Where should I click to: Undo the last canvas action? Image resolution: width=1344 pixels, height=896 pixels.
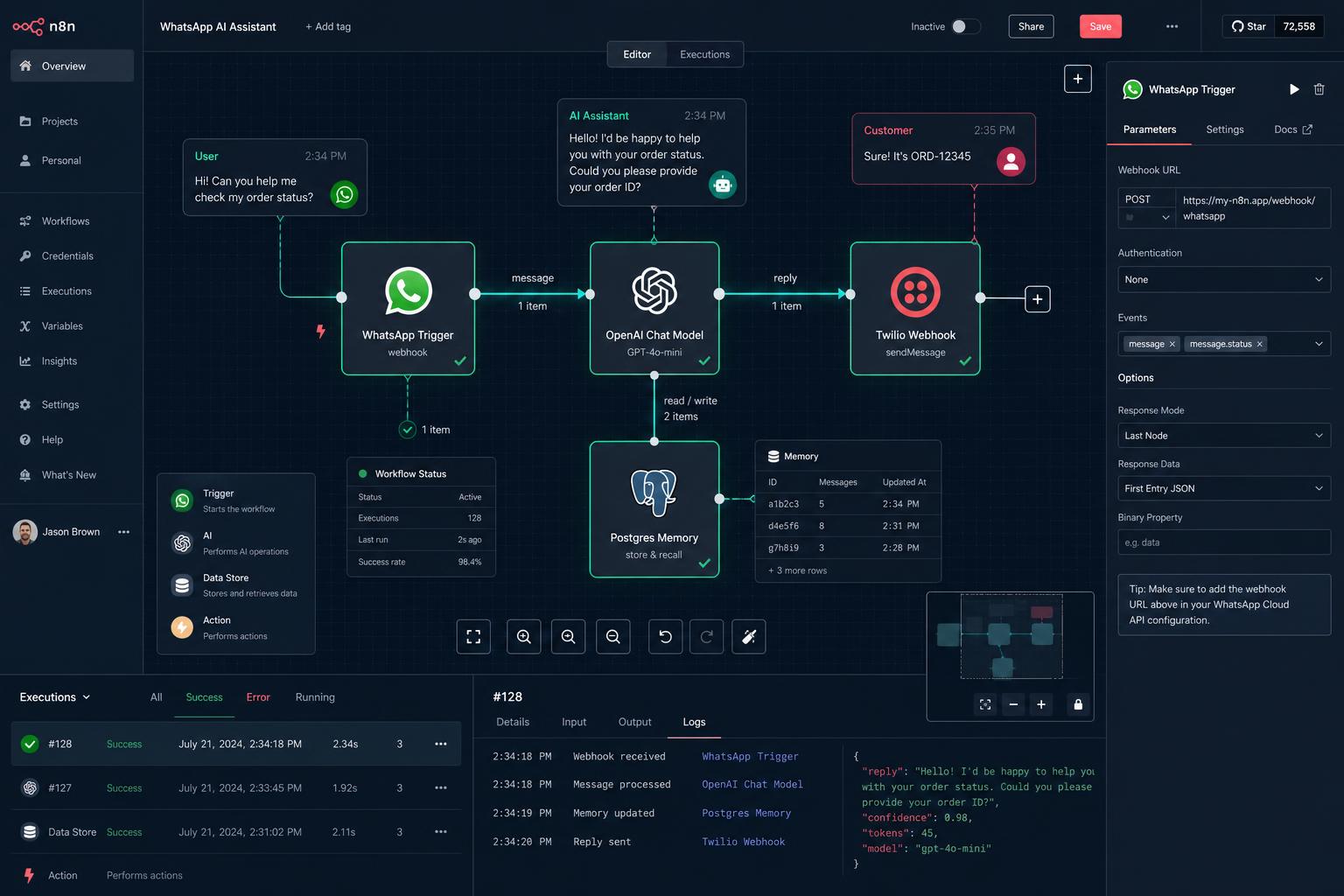click(x=665, y=636)
